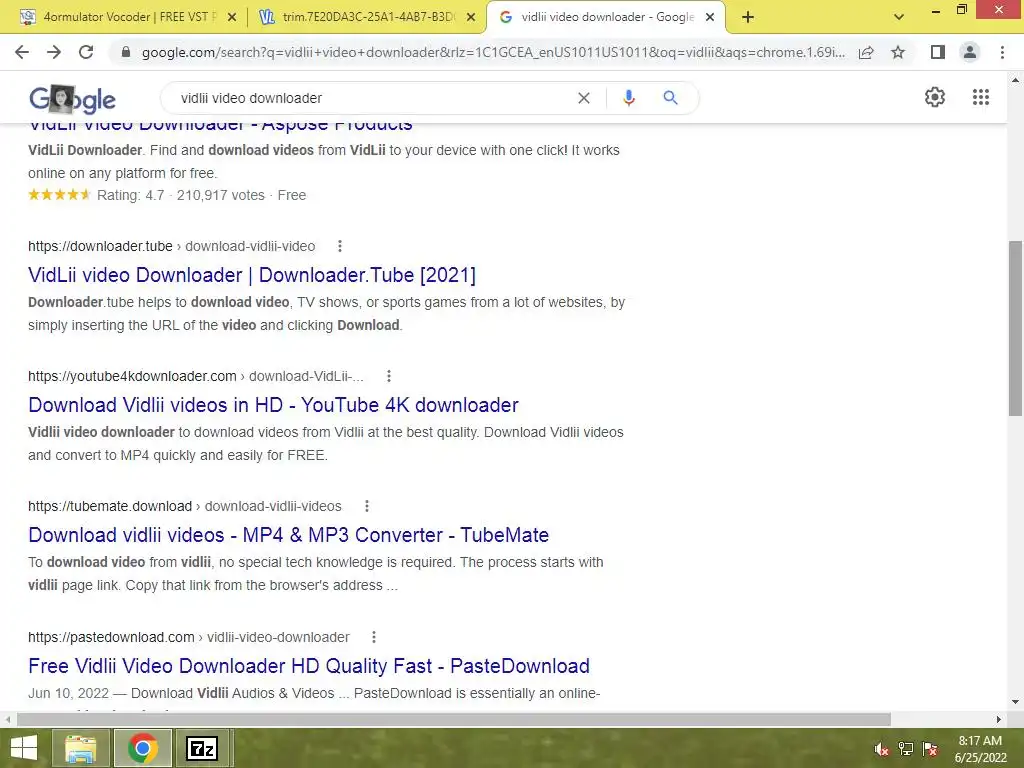The width and height of the screenshot is (1024, 768).
Task: Click the address bar URL
Action: (x=493, y=52)
